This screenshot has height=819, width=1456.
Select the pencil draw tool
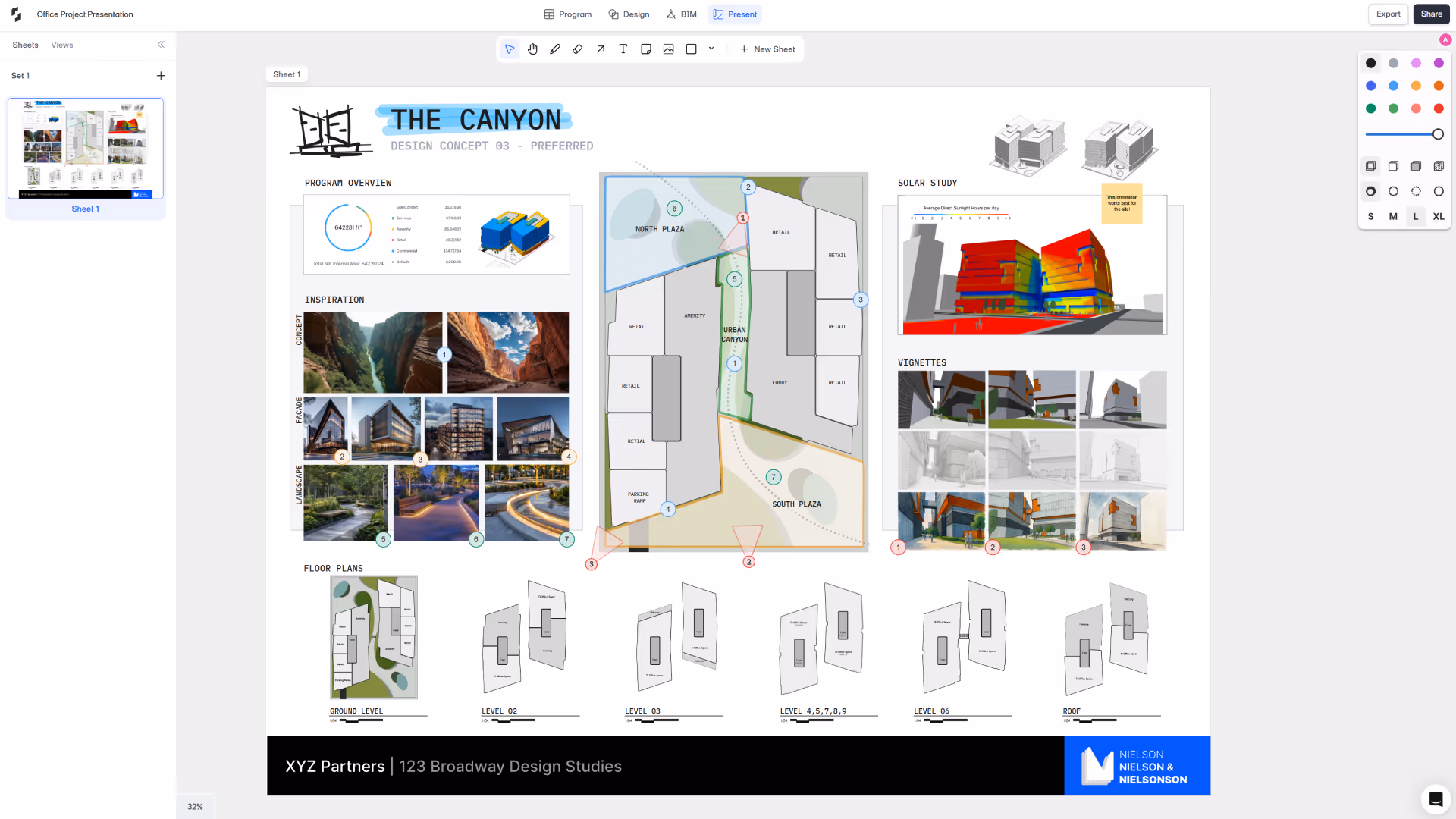coord(555,49)
